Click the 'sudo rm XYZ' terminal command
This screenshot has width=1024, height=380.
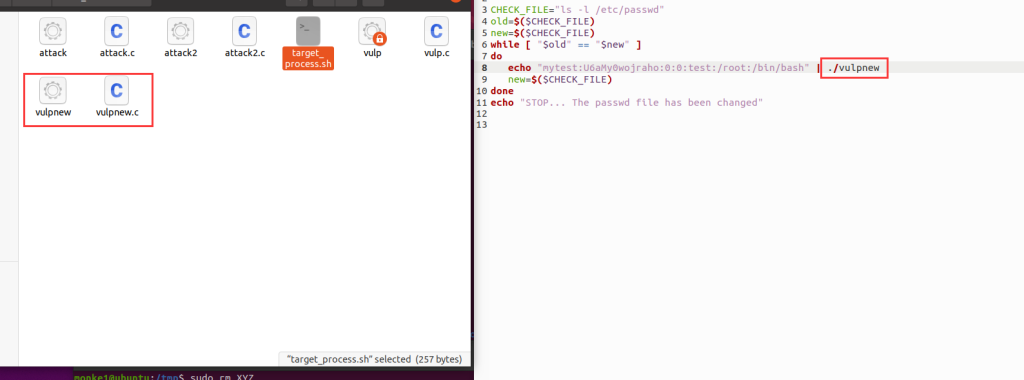(x=222, y=377)
